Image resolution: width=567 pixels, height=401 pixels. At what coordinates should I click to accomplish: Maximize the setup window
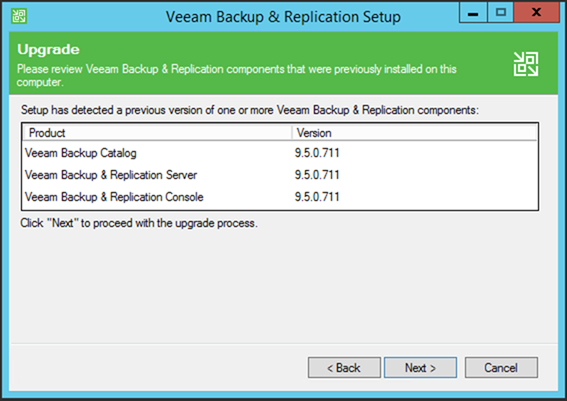(x=500, y=13)
